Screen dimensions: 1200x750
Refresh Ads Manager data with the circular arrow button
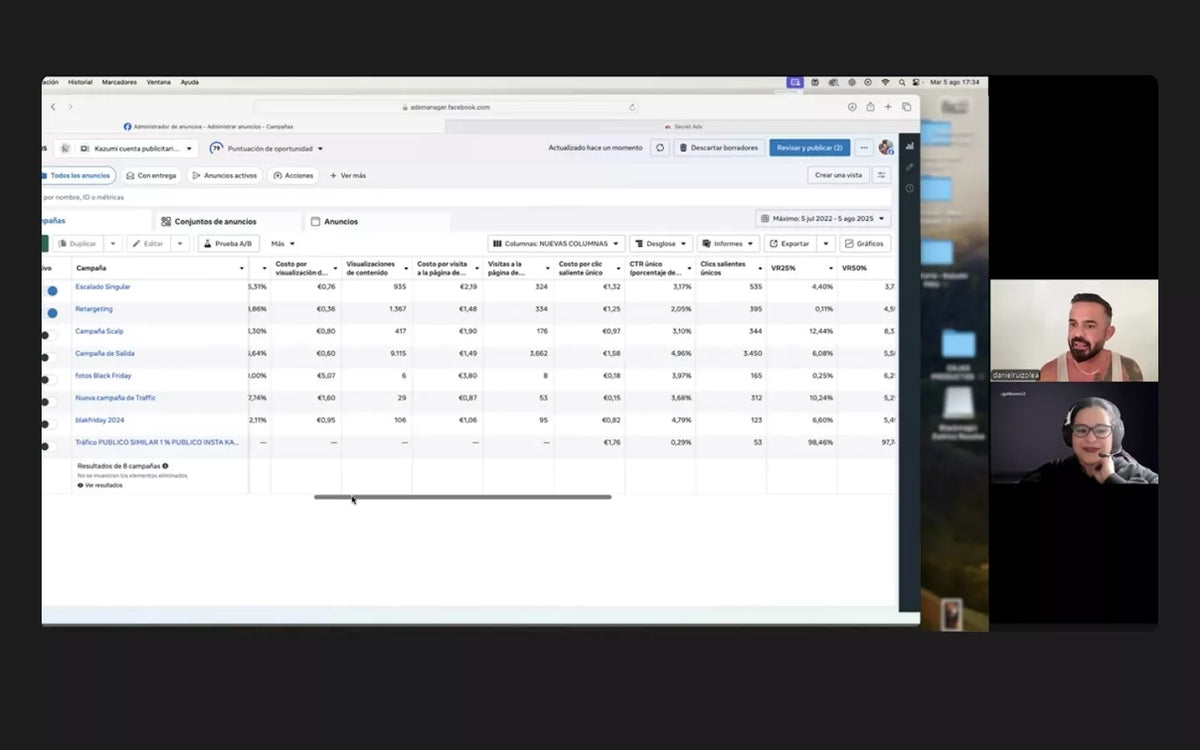(x=660, y=148)
